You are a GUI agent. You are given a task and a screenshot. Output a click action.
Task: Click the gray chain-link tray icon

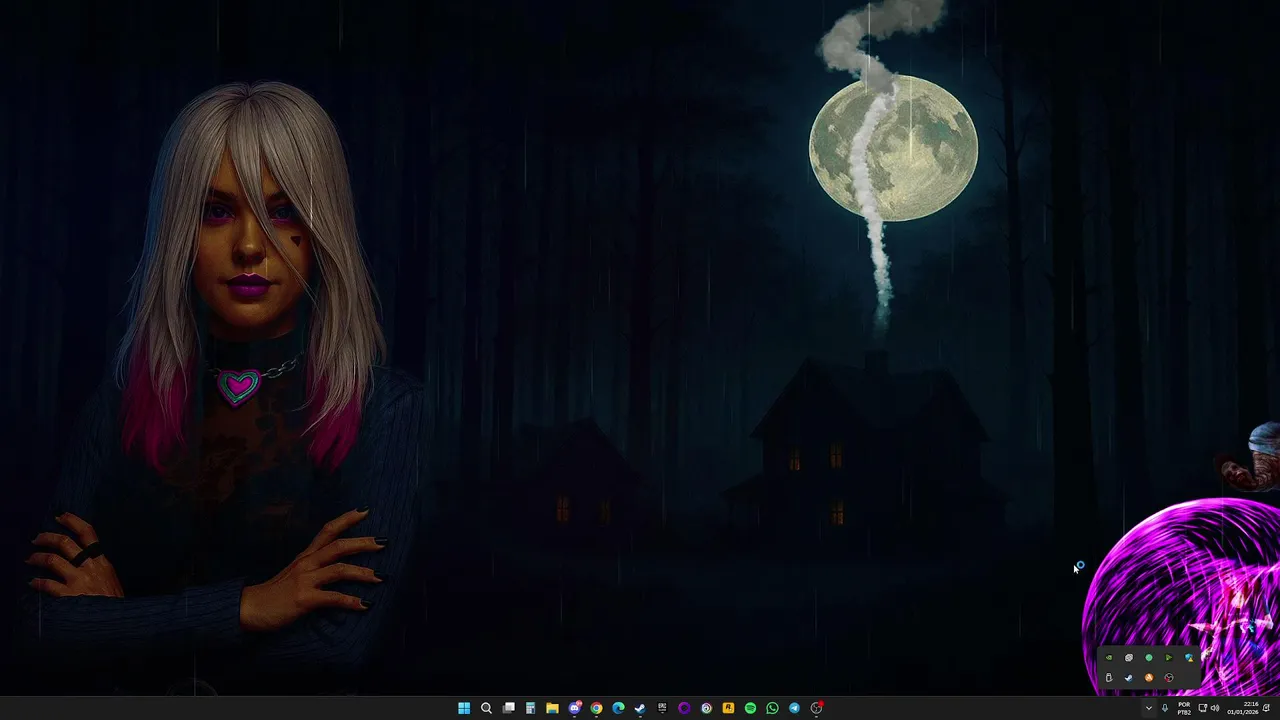click(x=1129, y=658)
